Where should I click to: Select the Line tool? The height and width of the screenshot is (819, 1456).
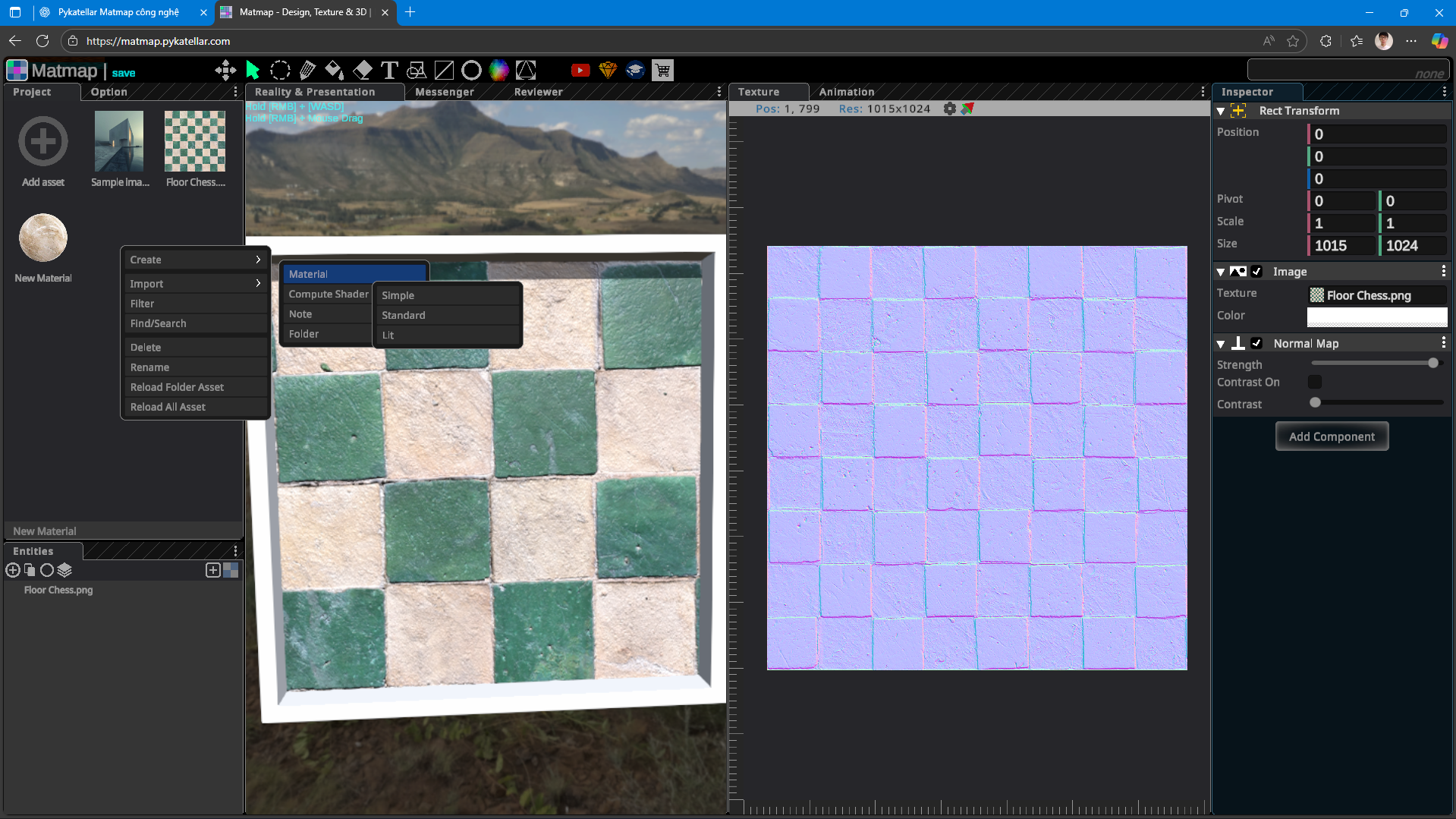pyautogui.click(x=444, y=71)
